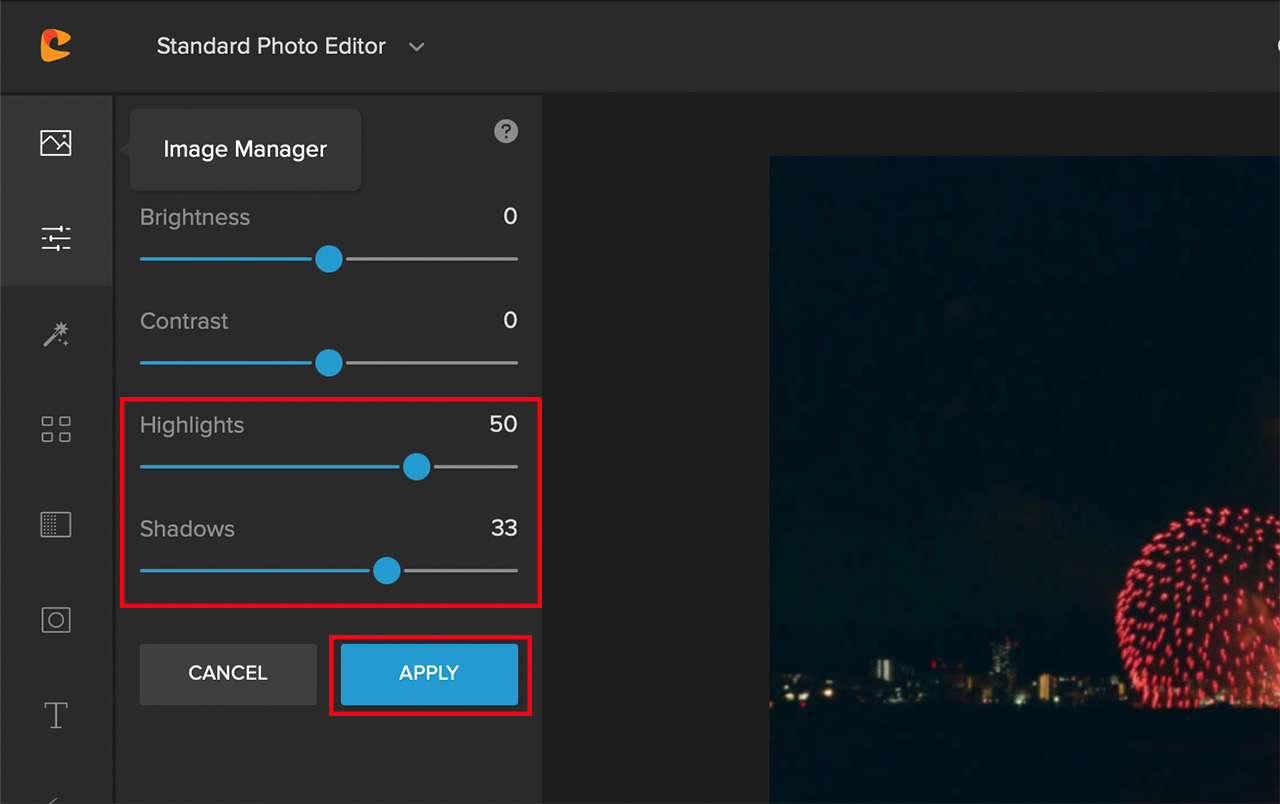This screenshot has height=804, width=1280.
Task: Click the overlays grid icon
Action: [56, 429]
